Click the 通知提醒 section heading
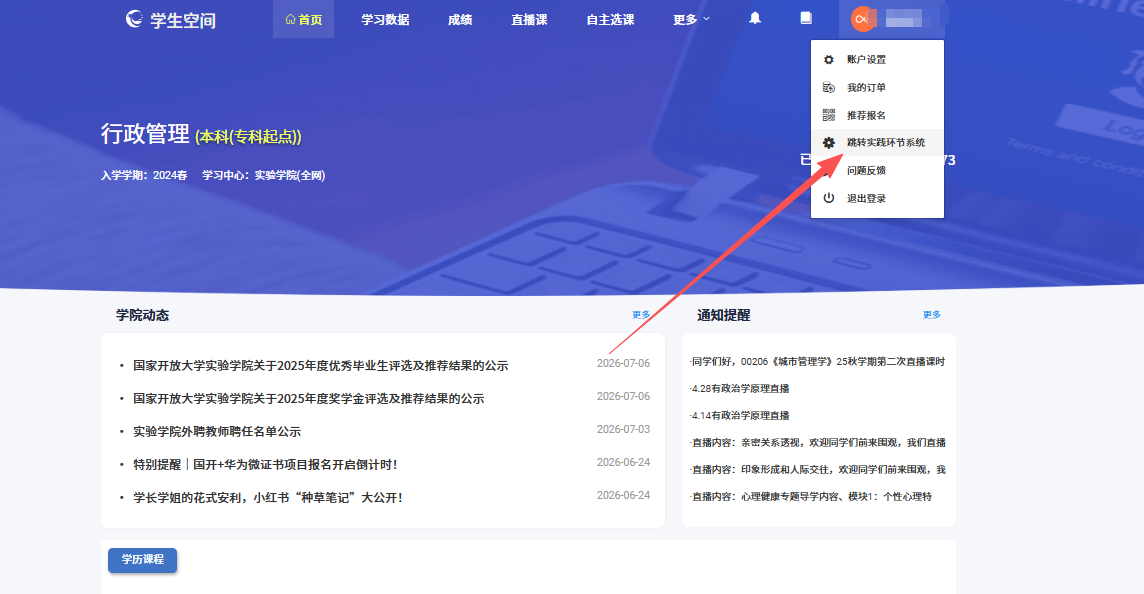 click(x=723, y=315)
